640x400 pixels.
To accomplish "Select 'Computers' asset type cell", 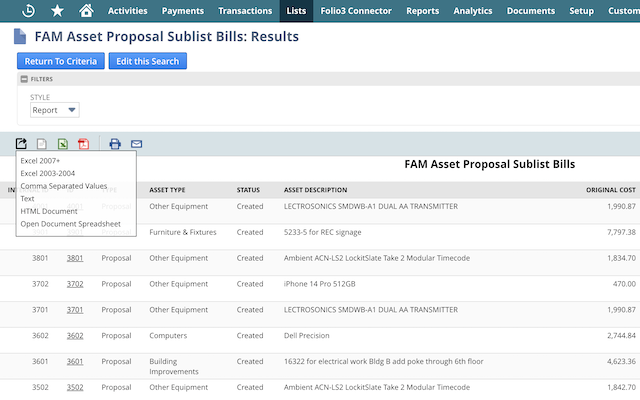I will (x=168, y=336).
